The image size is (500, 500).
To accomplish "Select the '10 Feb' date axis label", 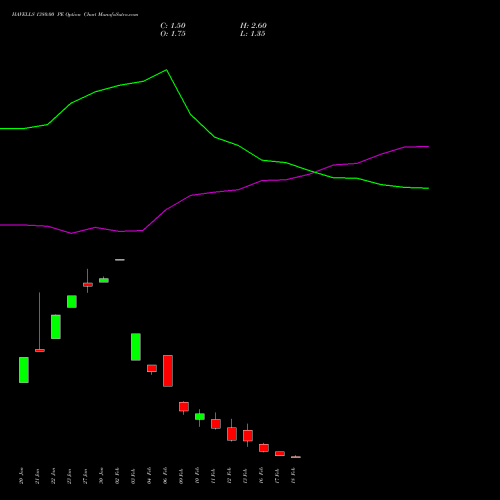I will pyautogui.click(x=198, y=476).
